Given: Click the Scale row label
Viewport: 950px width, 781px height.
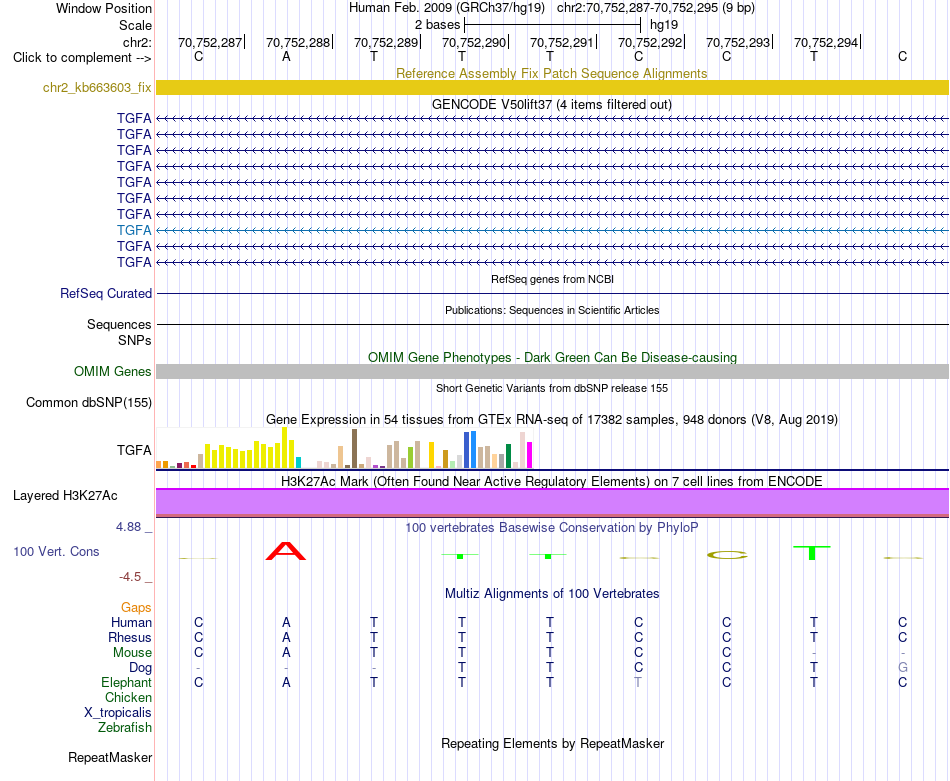Looking at the screenshot, I should [x=135, y=25].
